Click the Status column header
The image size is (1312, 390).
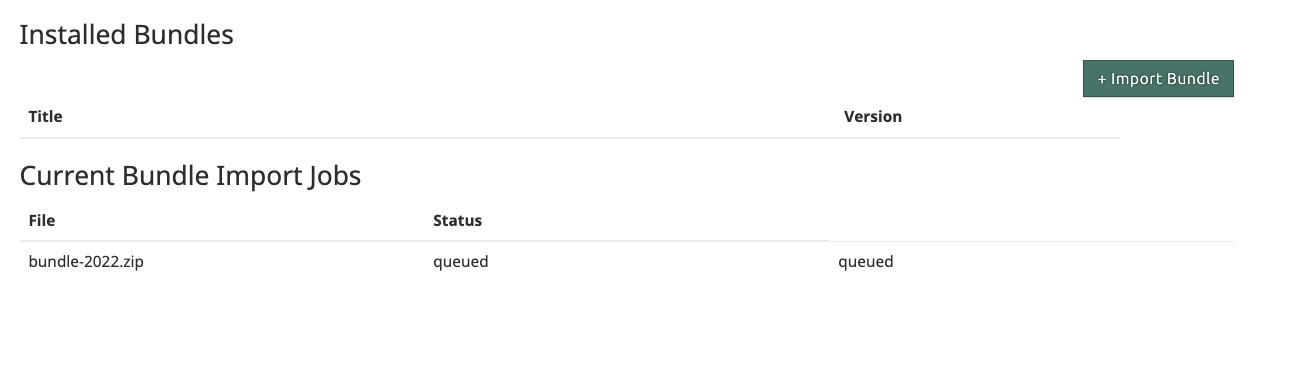click(x=457, y=220)
